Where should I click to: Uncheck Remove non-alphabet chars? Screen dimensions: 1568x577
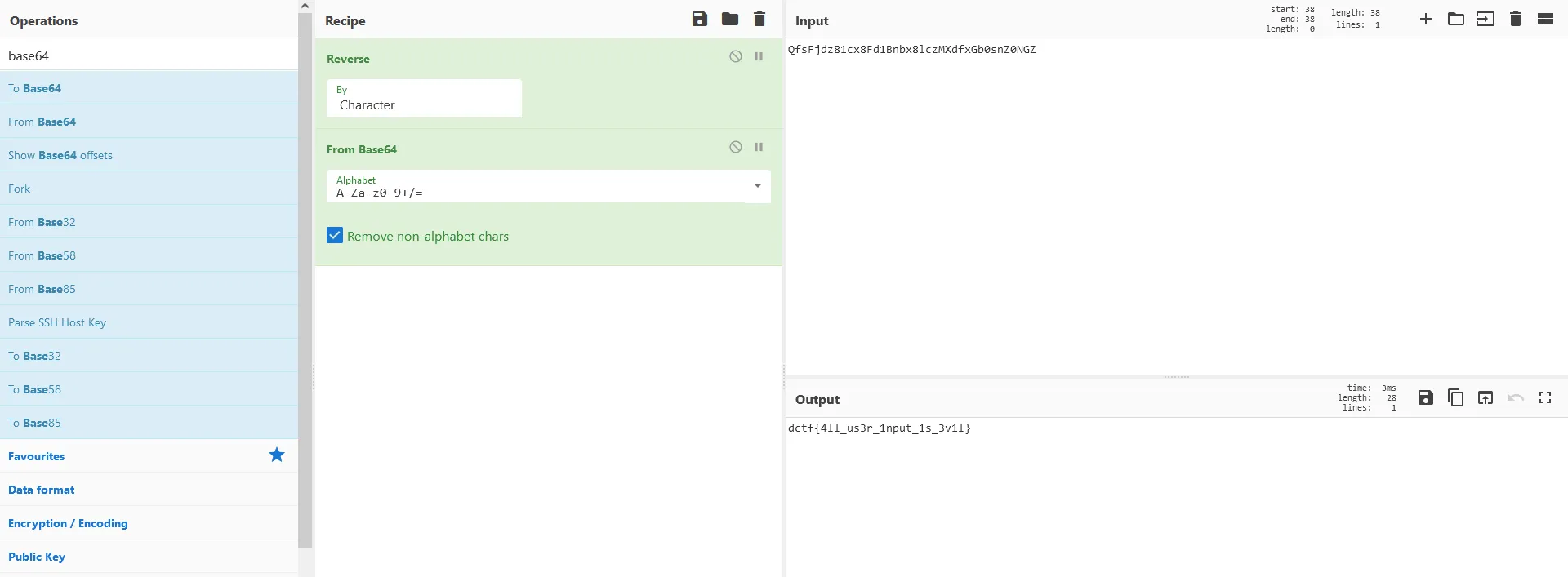tap(335, 236)
